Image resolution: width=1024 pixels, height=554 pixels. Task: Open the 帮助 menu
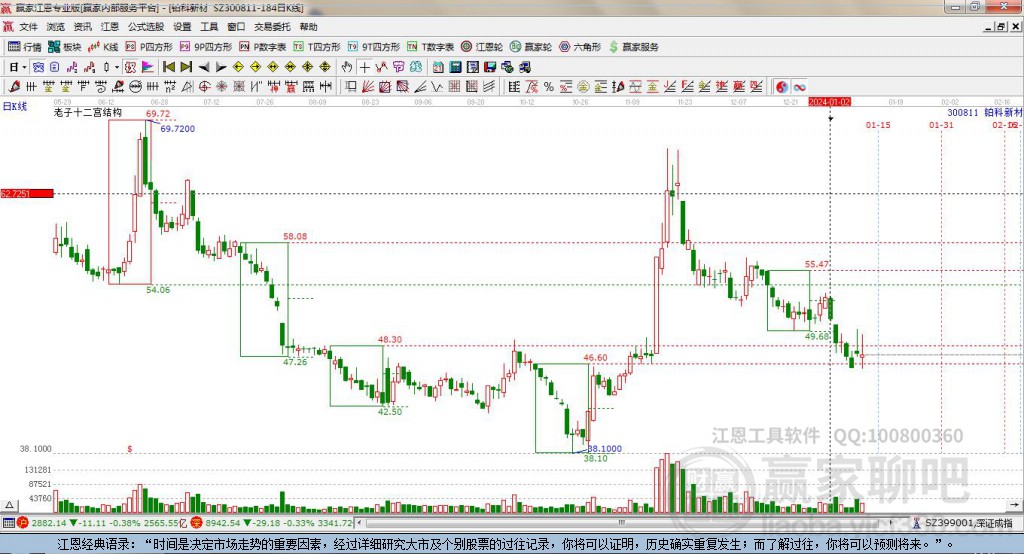click(308, 27)
